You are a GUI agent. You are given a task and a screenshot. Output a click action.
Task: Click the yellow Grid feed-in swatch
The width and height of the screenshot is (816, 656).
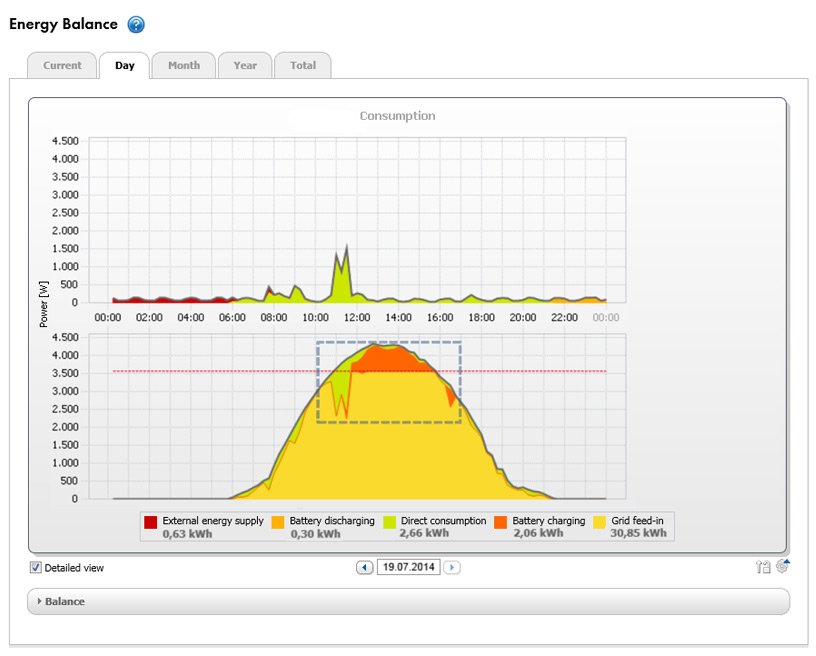tap(600, 522)
